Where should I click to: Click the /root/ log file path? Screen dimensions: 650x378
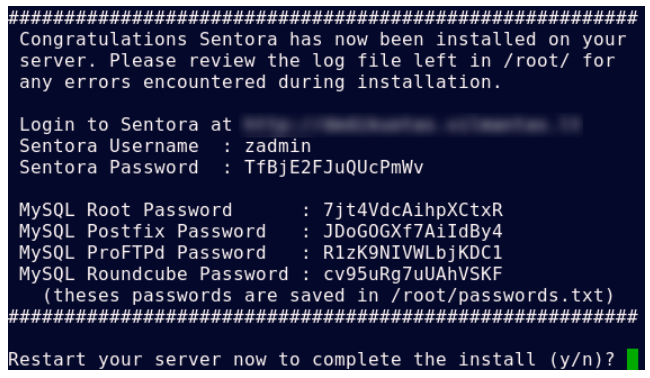click(536, 61)
